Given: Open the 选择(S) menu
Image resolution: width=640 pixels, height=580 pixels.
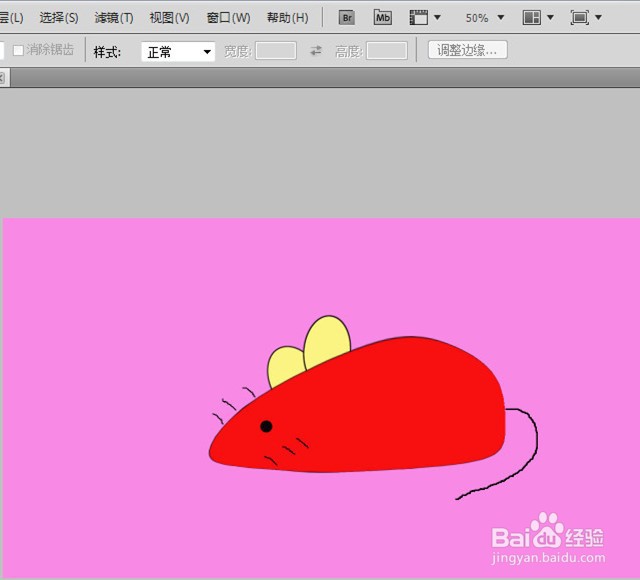Looking at the screenshot, I should (59, 18).
